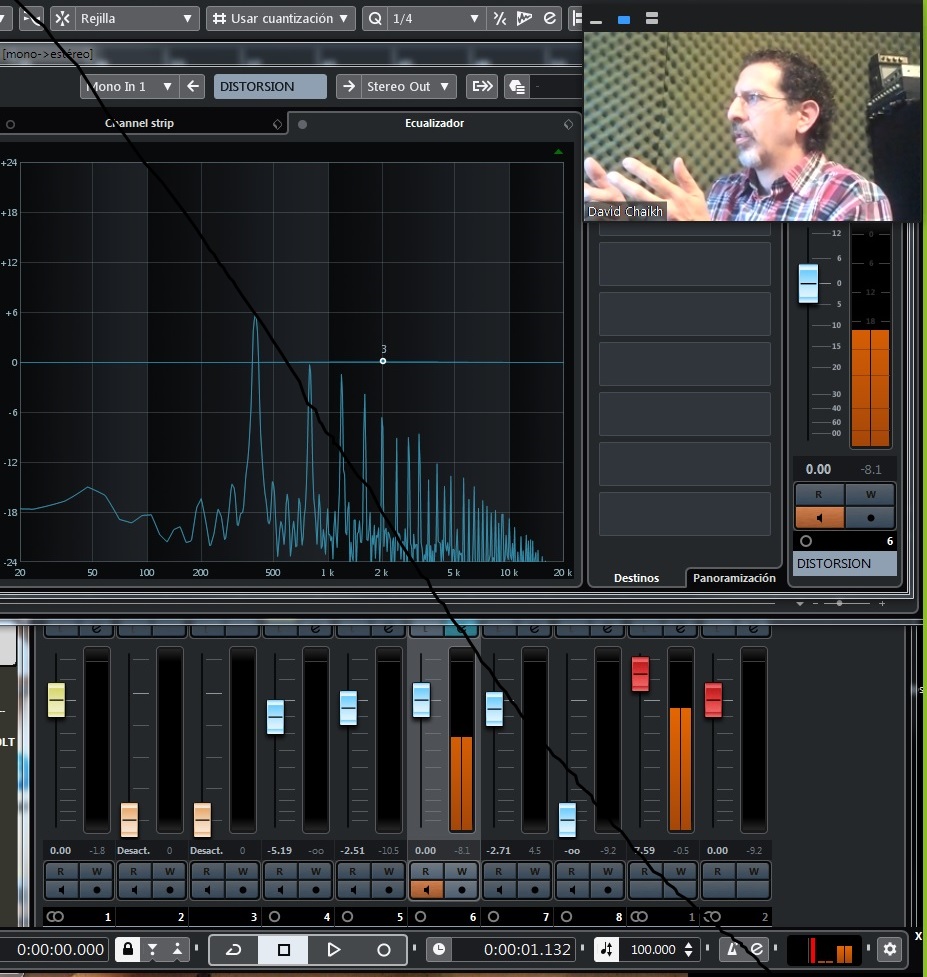This screenshot has width=927, height=977.
Task: Select EQ band 3 point on the curve
Action: coord(383,361)
